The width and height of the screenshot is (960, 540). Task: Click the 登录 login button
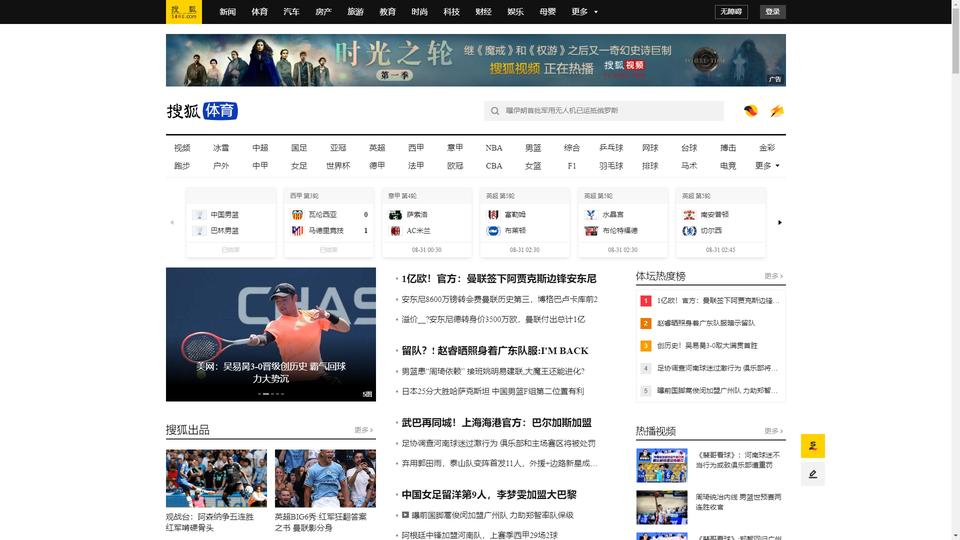[x=773, y=12]
